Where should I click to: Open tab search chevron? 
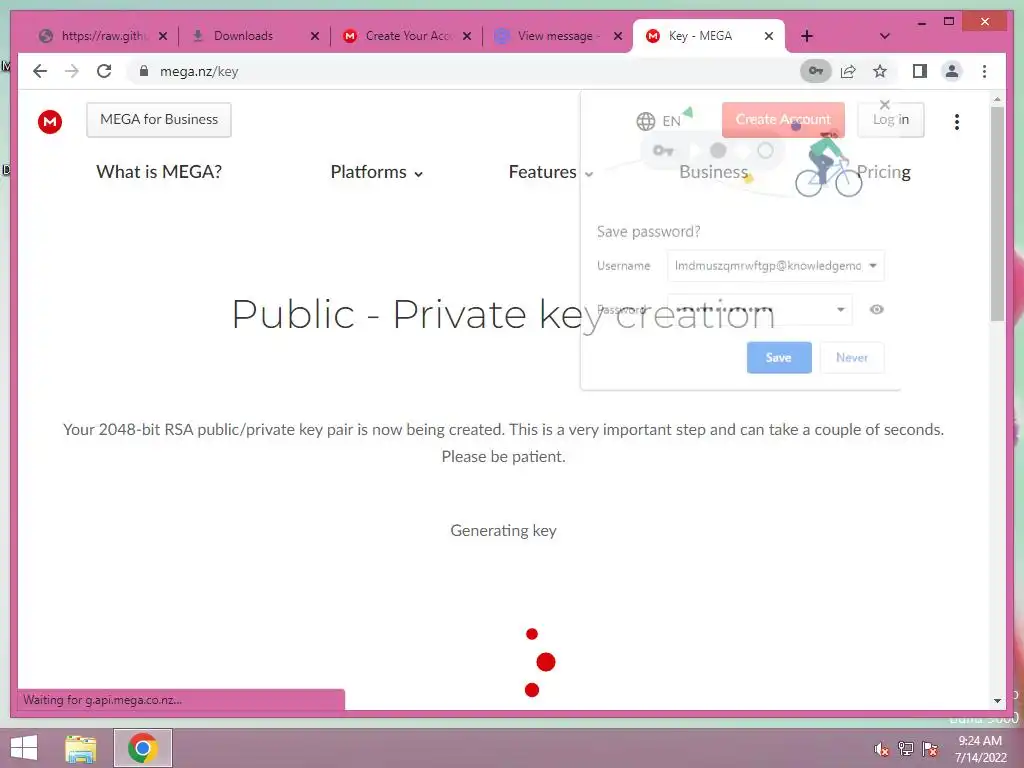tap(885, 36)
